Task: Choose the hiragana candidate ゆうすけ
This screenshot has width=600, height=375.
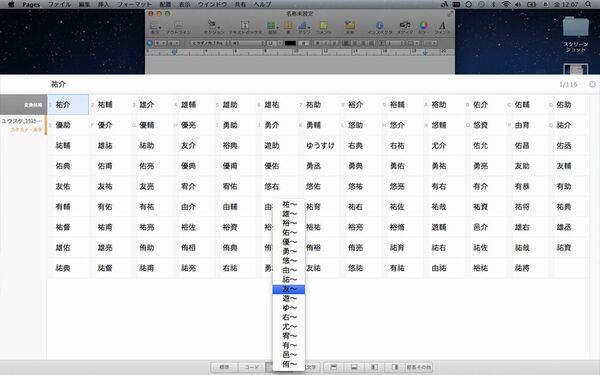Action: click(x=320, y=145)
